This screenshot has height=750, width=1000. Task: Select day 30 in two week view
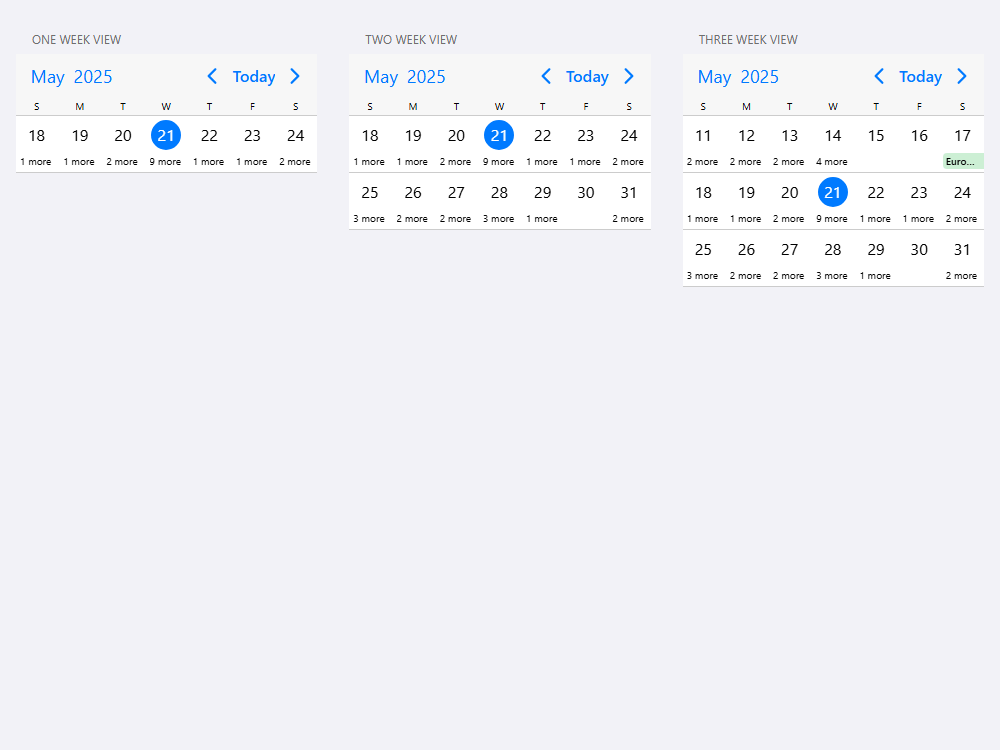(585, 193)
